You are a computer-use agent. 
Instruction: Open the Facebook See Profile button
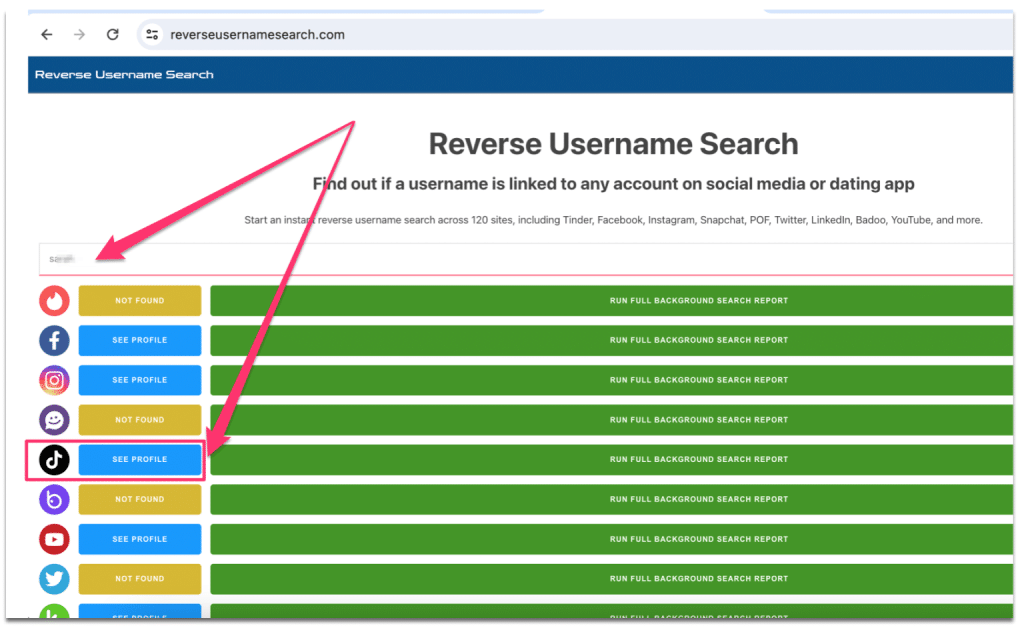pos(140,341)
